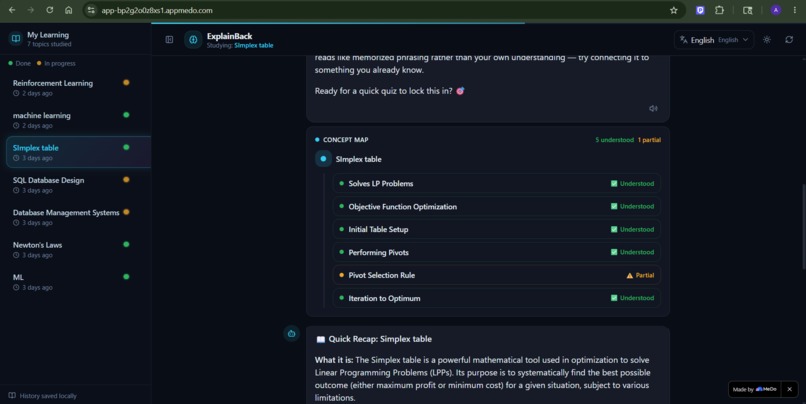Click the Simplex table link beside Studying
The height and width of the screenshot is (404, 806).
[254, 45]
